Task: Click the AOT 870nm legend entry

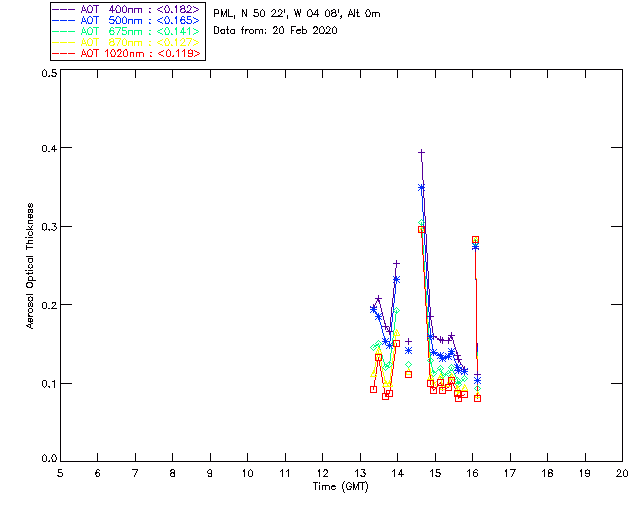Action: click(x=127, y=42)
